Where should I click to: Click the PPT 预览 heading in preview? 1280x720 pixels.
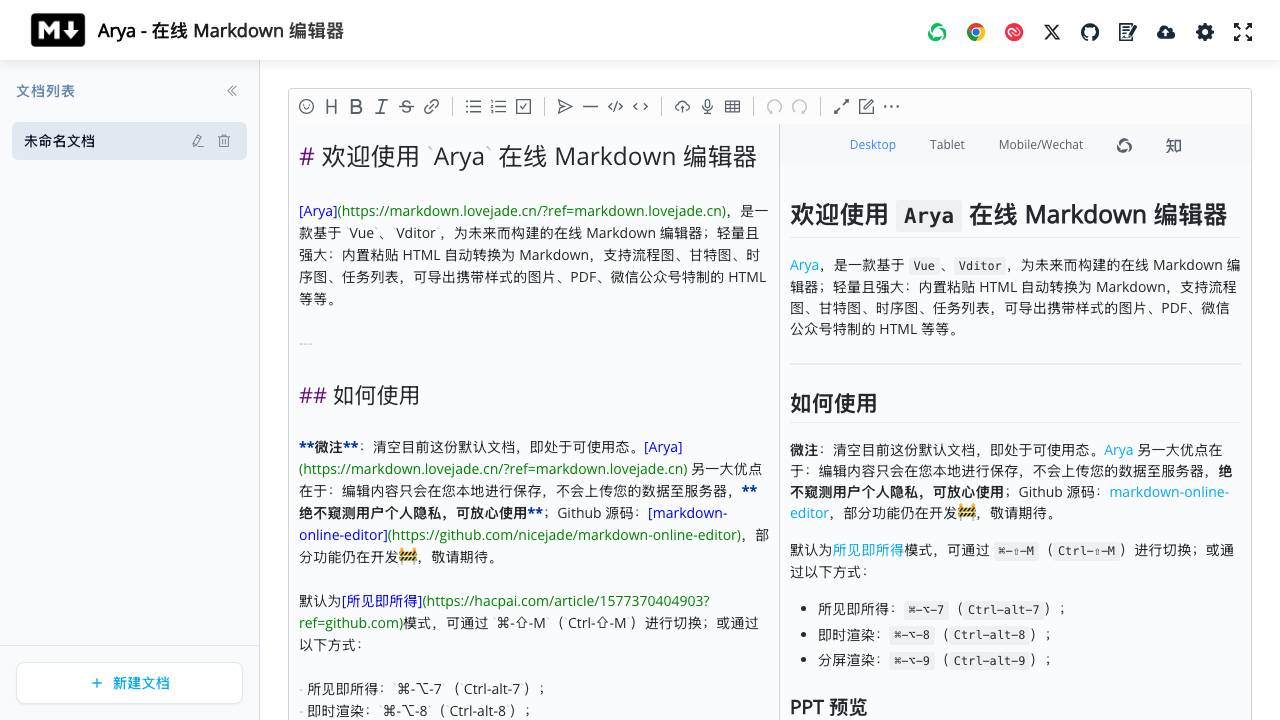click(x=828, y=707)
